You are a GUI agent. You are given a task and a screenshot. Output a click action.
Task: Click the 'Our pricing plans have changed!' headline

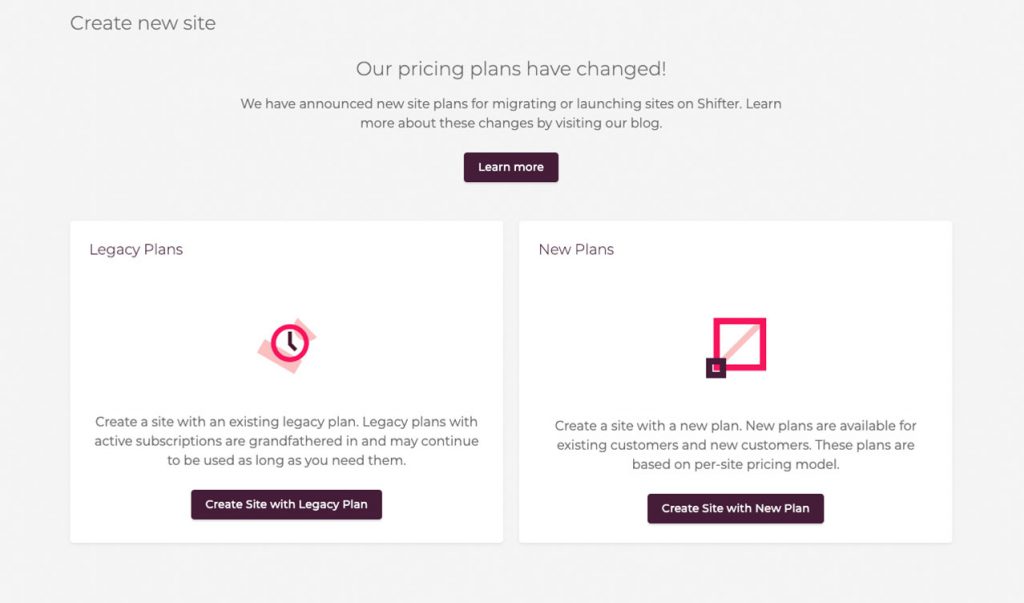point(511,69)
